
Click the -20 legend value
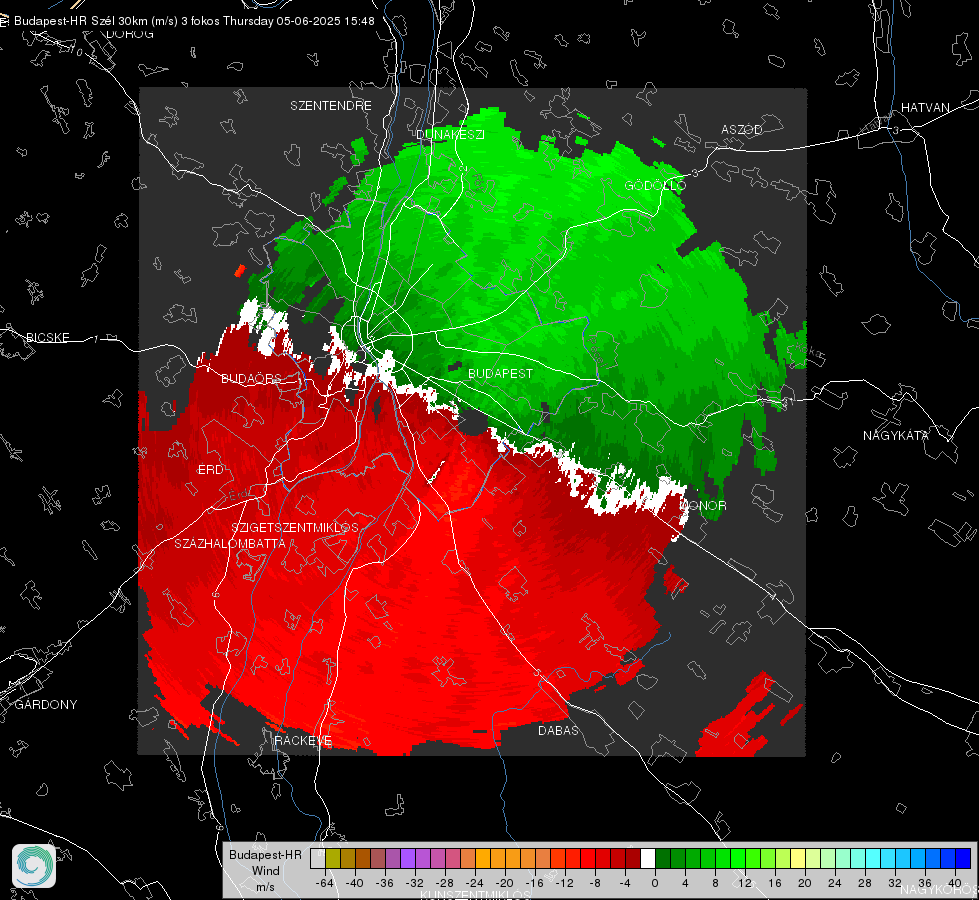504,883
